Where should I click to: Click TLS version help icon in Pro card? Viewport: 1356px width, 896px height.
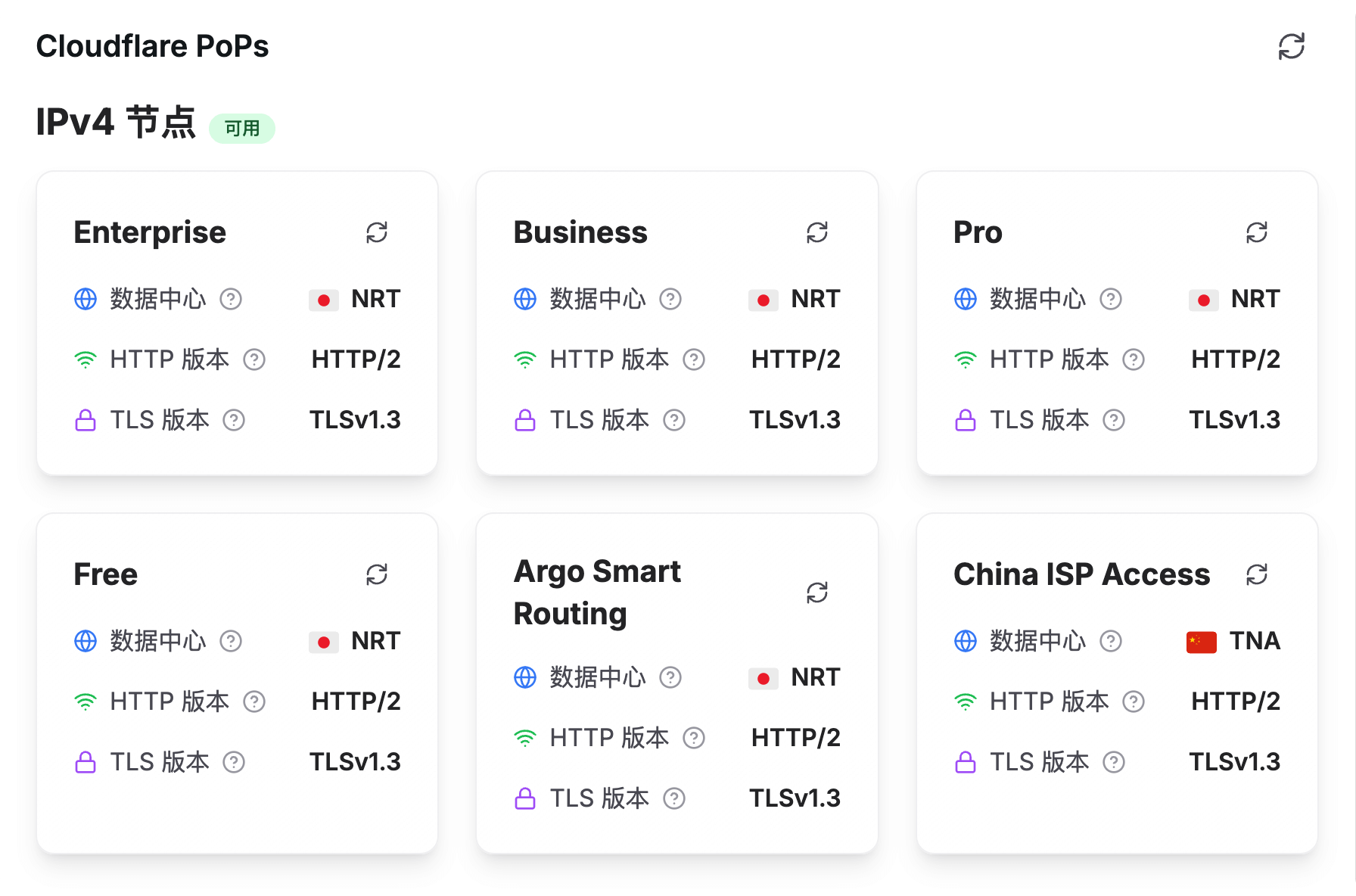coord(1113,420)
